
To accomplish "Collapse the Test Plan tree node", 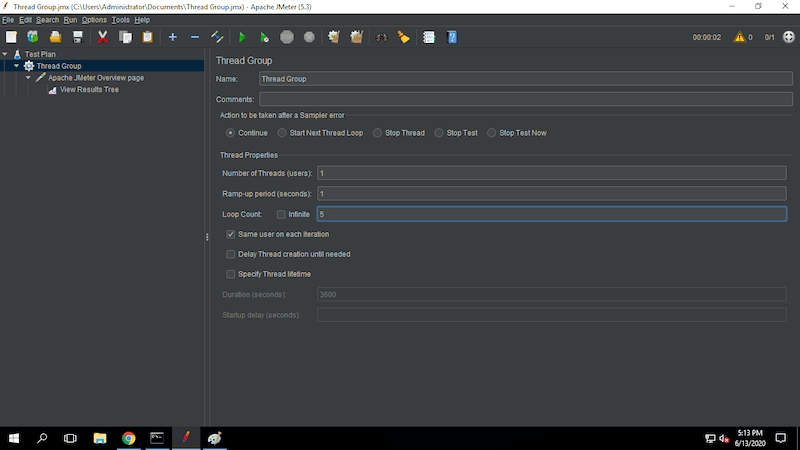I will 5,54.
